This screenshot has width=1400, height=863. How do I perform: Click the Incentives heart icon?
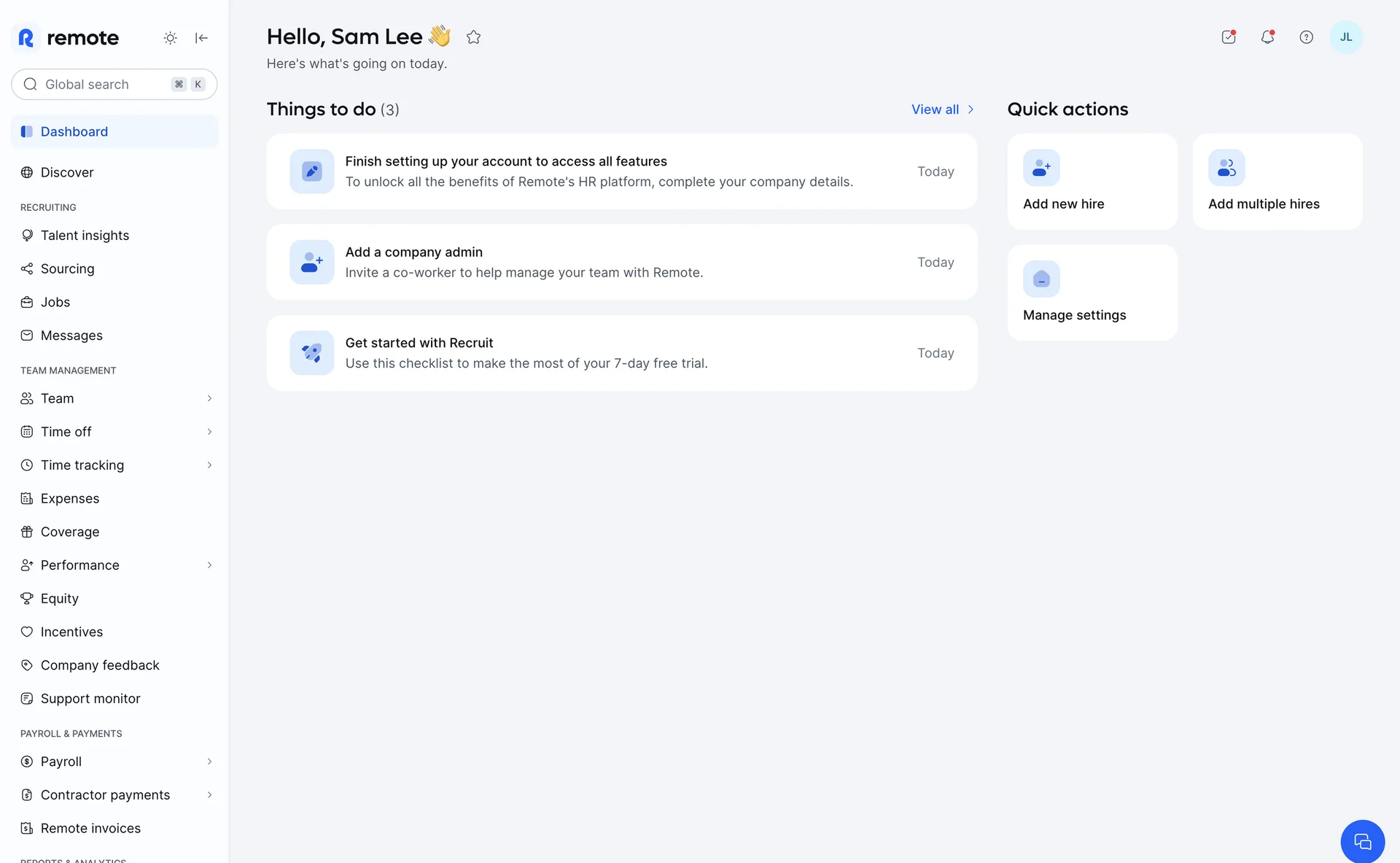(x=27, y=632)
